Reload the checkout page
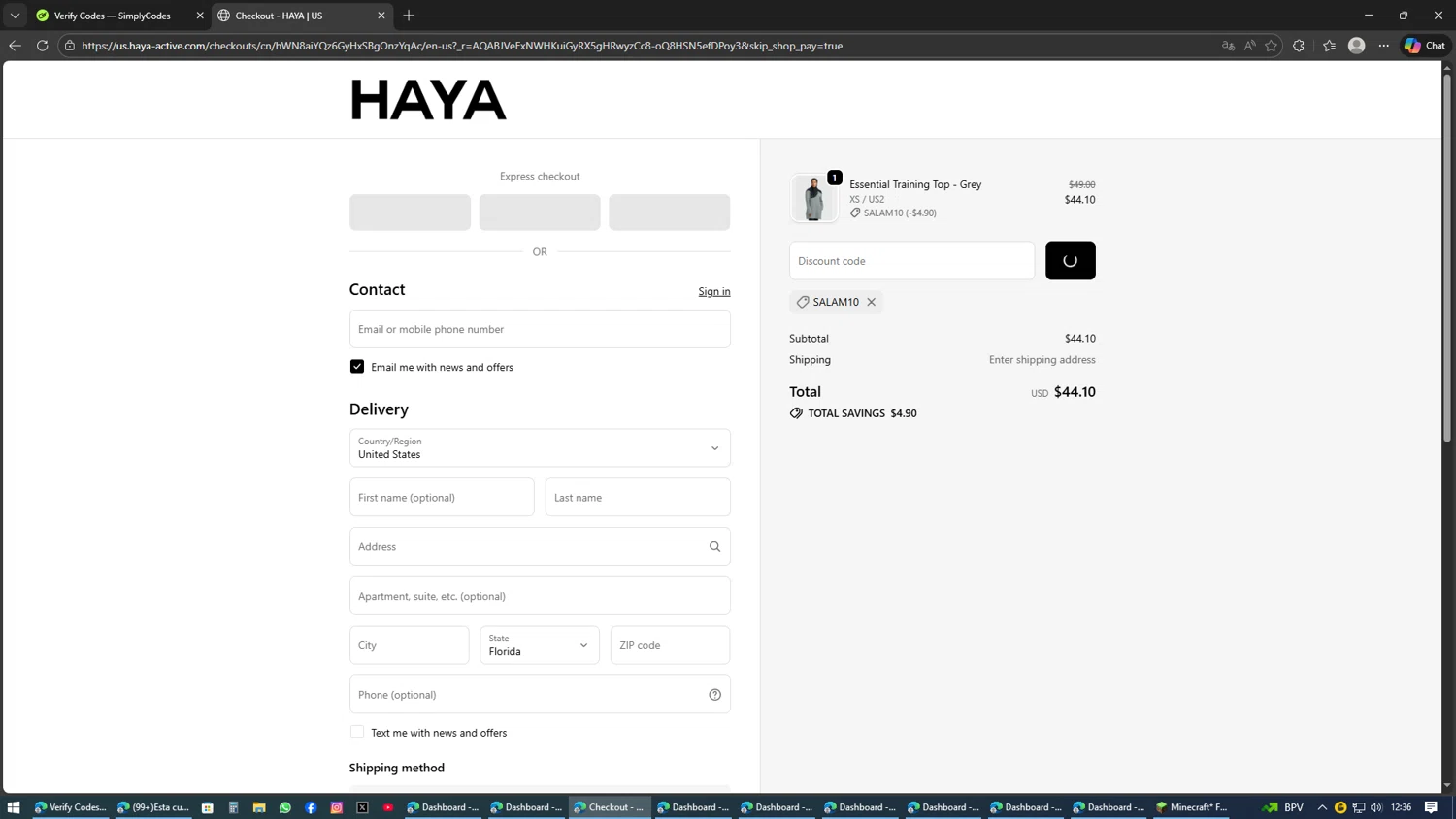1456x819 pixels. click(42, 46)
